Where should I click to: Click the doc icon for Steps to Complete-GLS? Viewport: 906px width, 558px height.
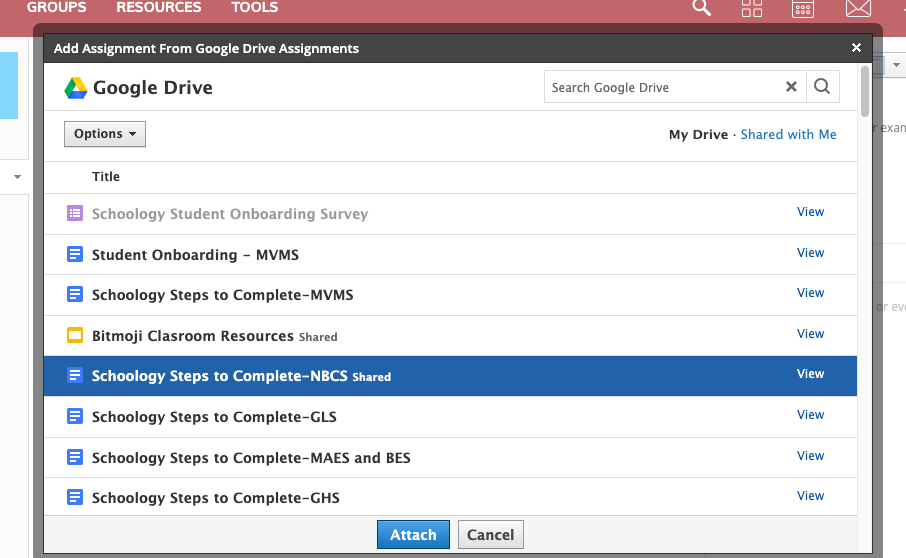coord(75,416)
